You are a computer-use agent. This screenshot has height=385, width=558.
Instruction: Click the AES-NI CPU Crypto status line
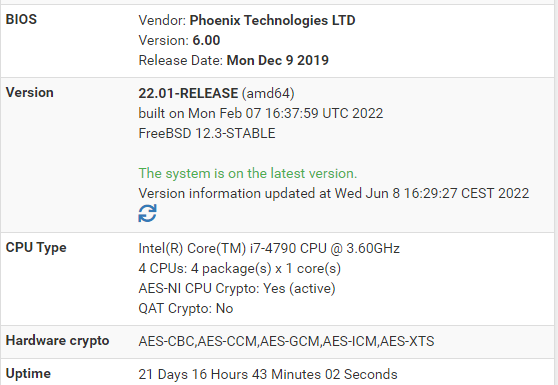[237, 288]
